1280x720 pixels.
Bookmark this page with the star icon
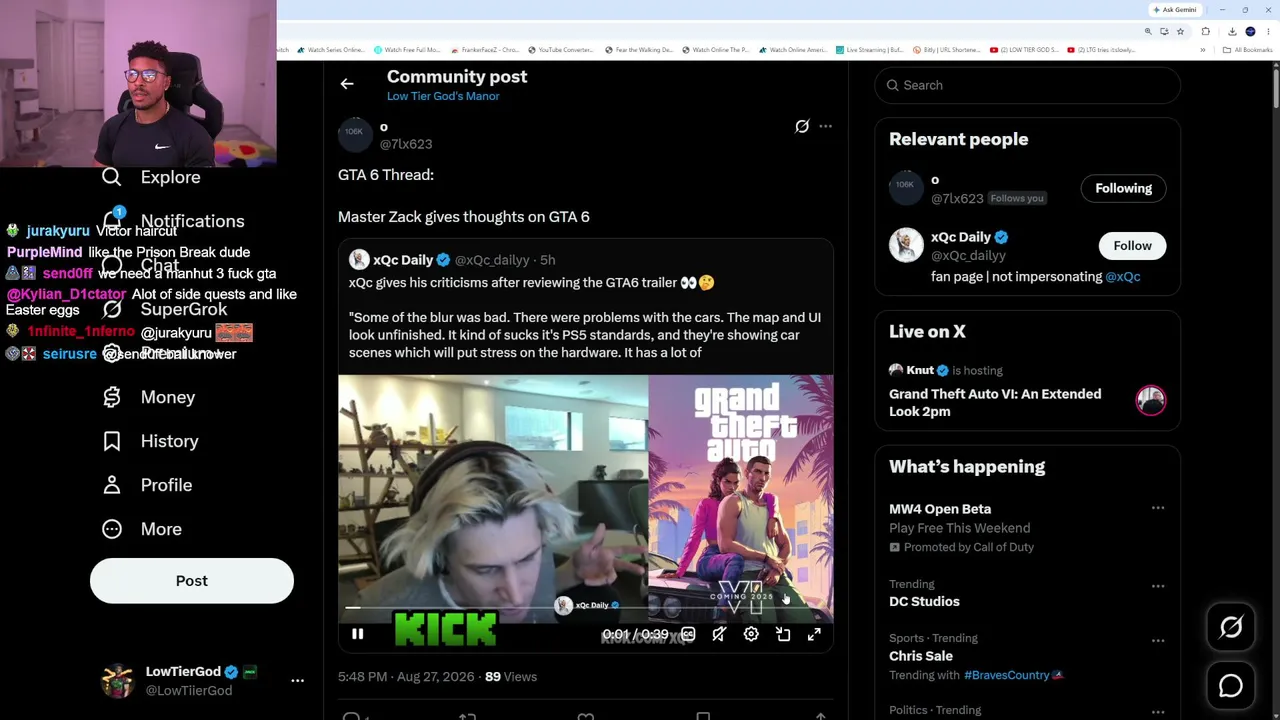tap(1180, 32)
